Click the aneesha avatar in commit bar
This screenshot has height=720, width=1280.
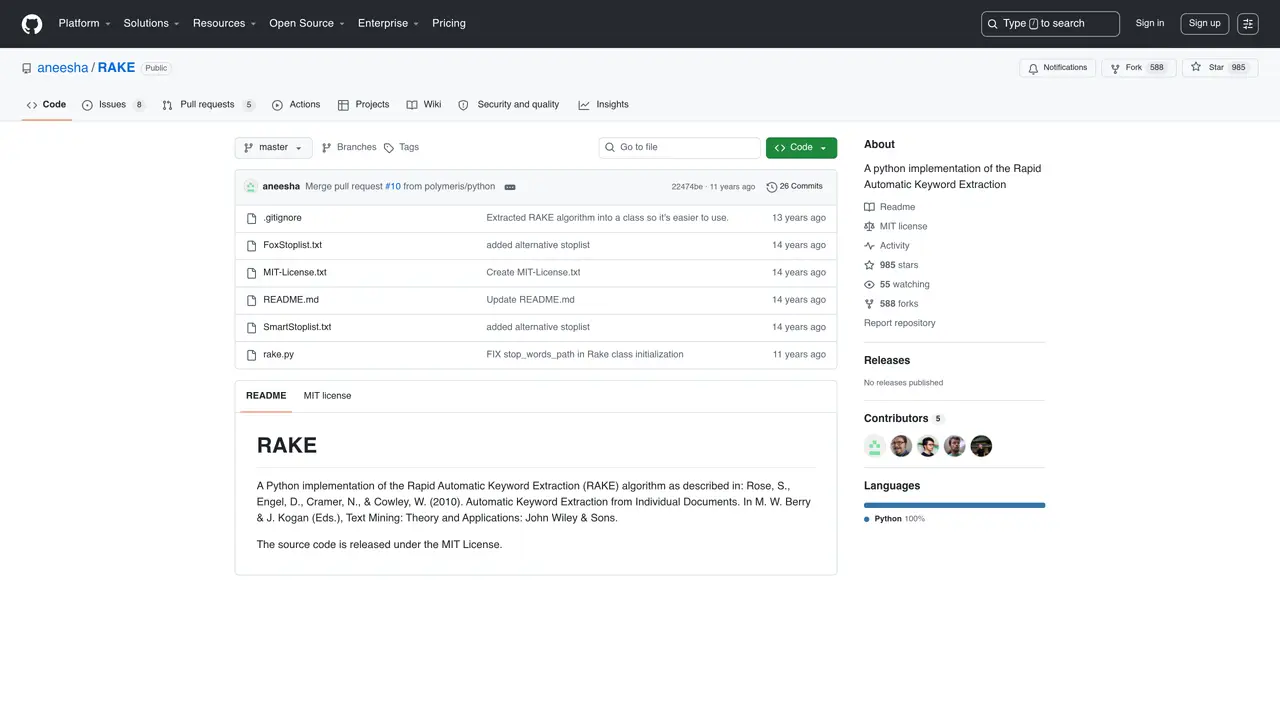(x=250, y=187)
